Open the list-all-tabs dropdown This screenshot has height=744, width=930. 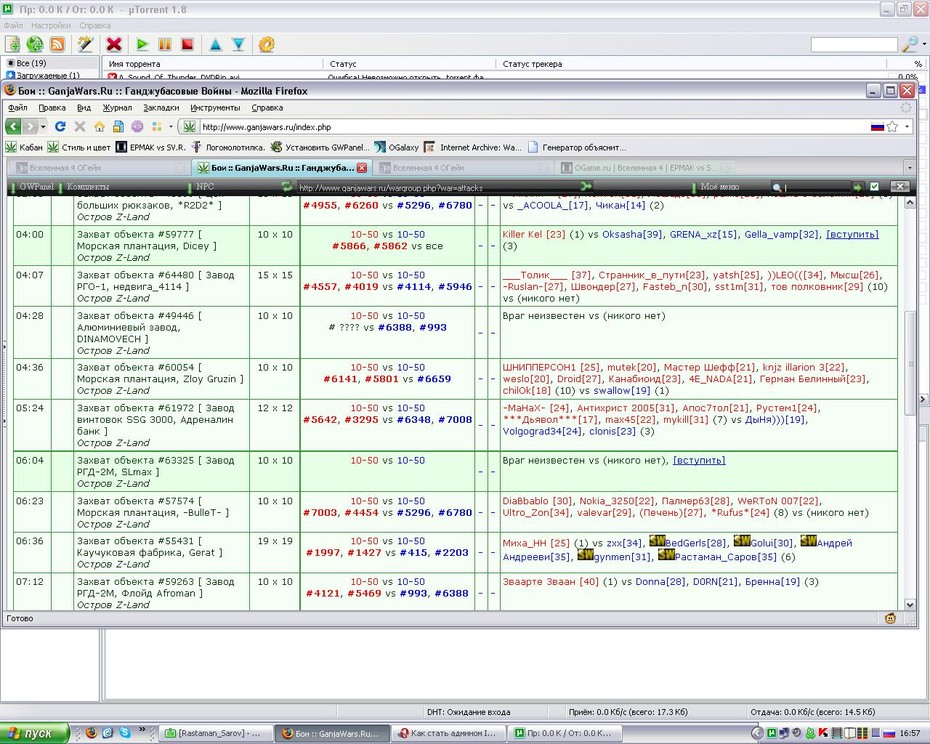[x=910, y=168]
